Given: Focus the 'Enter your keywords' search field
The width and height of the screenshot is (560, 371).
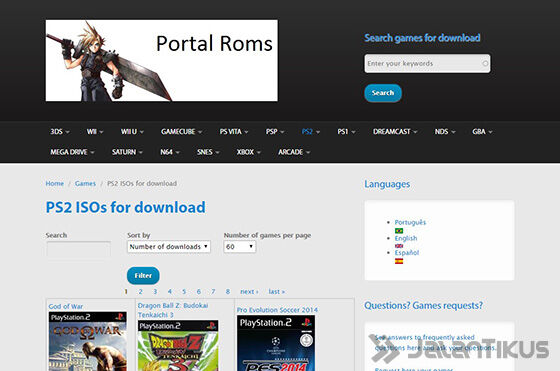Looking at the screenshot, I should (x=427, y=64).
